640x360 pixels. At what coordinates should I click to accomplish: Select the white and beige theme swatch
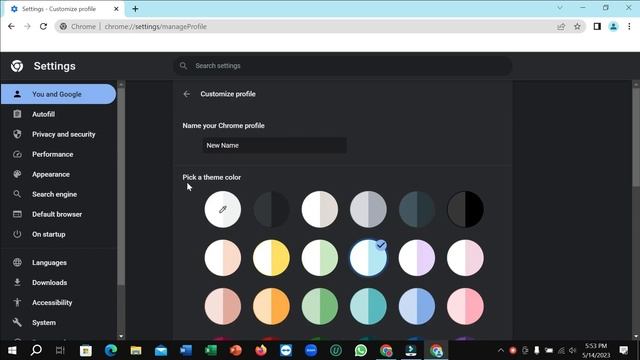click(x=320, y=209)
